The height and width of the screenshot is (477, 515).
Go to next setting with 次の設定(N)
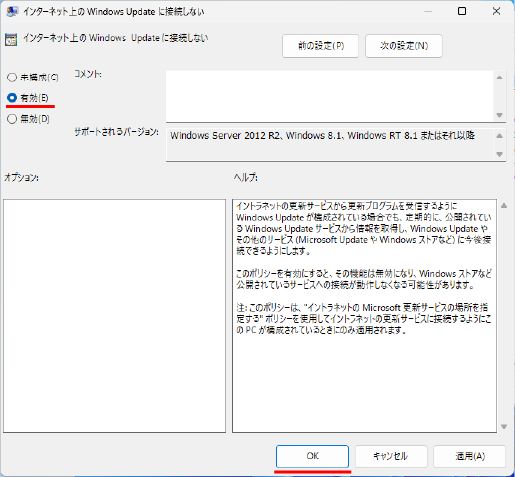click(x=404, y=46)
